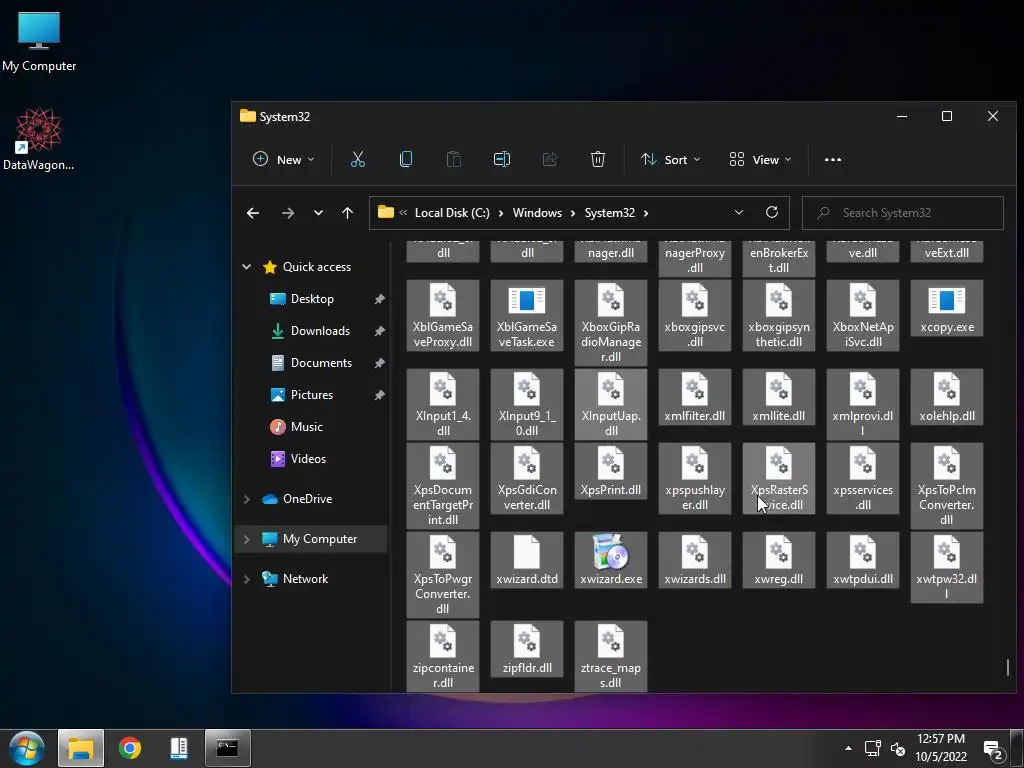Click the Rename icon in toolbar
1024x768 pixels.
click(502, 159)
